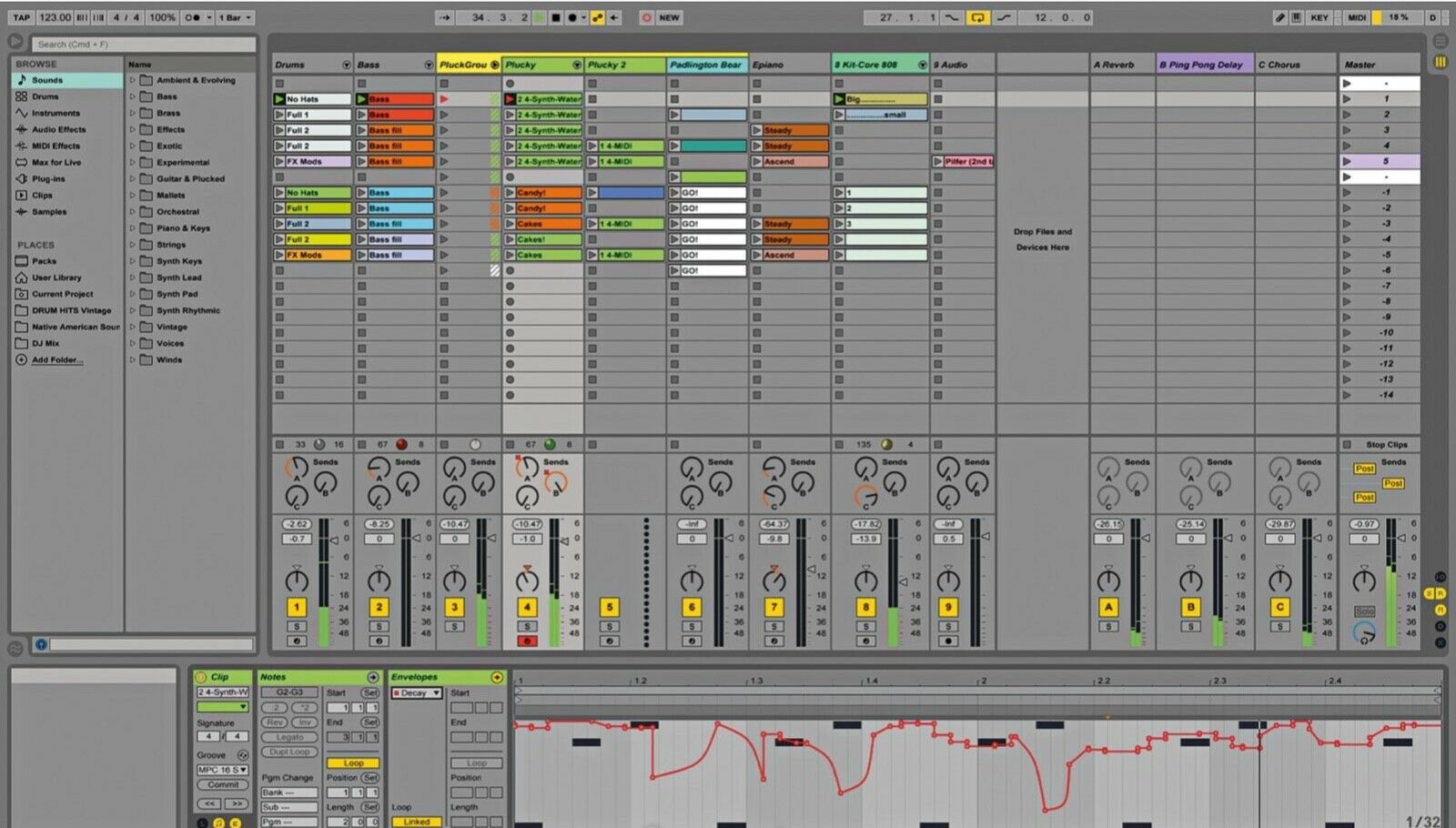The image size is (1456, 828).
Task: Expand the Ambient & Evolving folder
Action: coord(133,80)
